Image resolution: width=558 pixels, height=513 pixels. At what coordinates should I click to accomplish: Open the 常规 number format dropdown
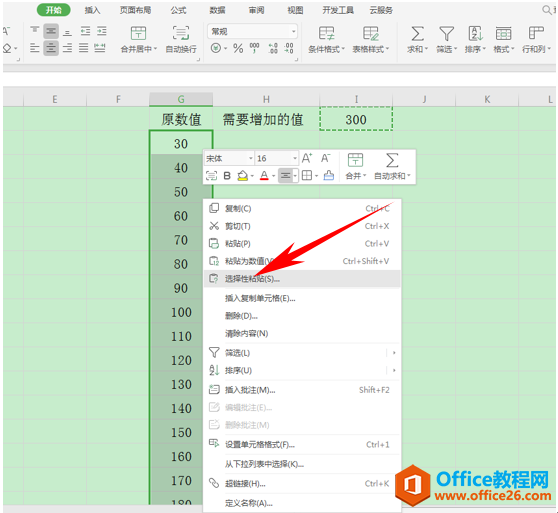pyautogui.click(x=252, y=32)
